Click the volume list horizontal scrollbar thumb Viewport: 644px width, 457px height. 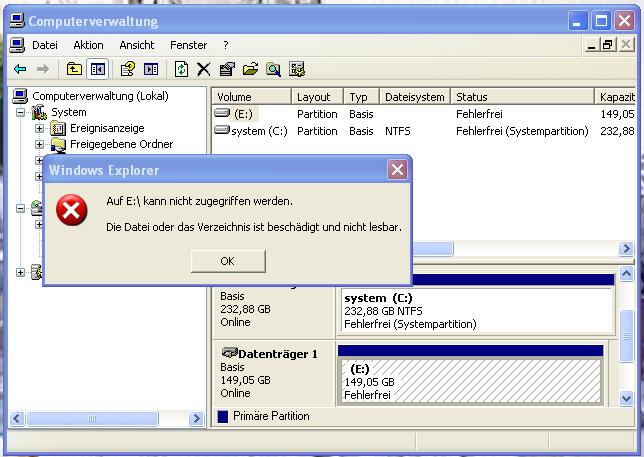(431, 248)
